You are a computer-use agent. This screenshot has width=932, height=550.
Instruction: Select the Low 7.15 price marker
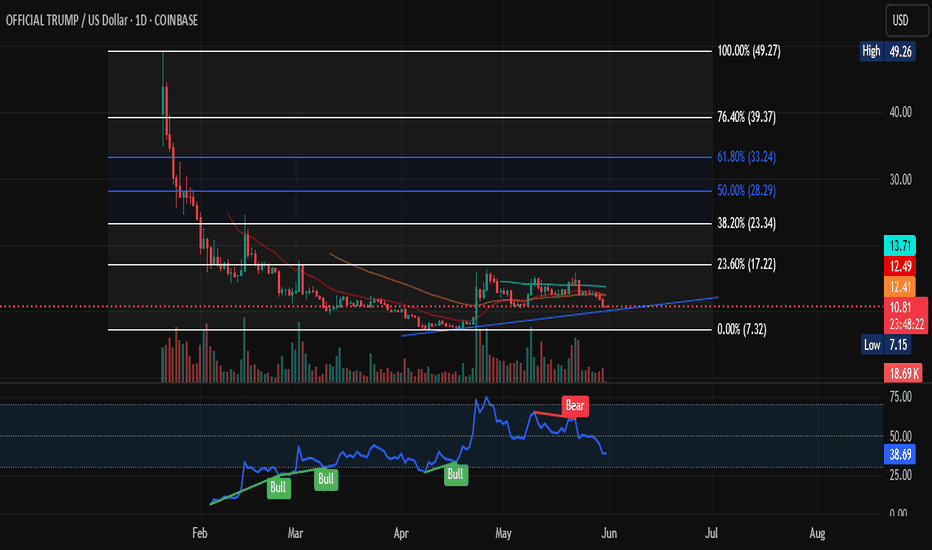tap(885, 345)
